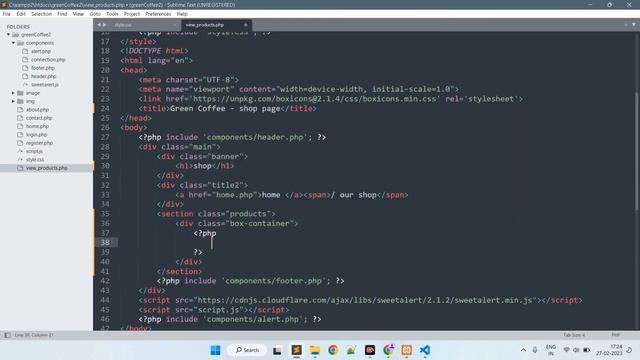The height and width of the screenshot is (360, 640).
Task: Close the style.css tab
Action: 175,25
